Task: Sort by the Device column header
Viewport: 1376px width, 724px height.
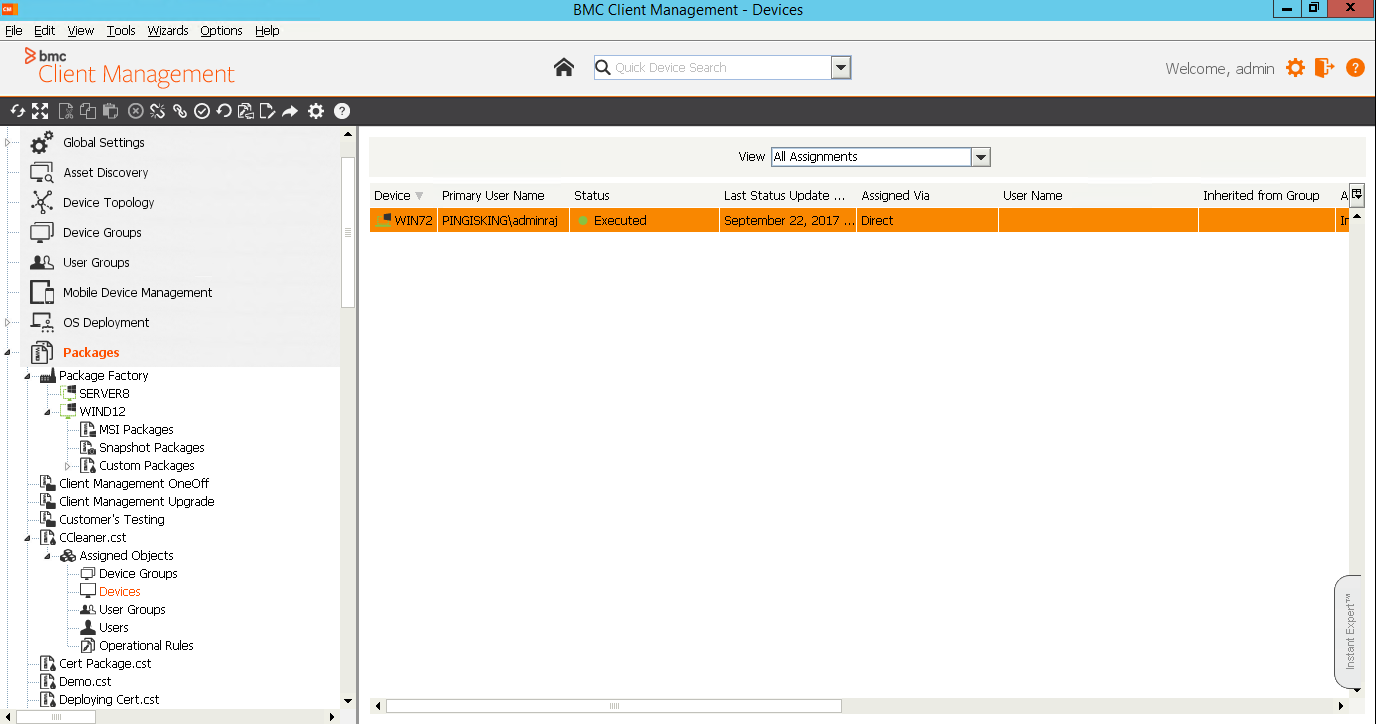Action: [403, 196]
